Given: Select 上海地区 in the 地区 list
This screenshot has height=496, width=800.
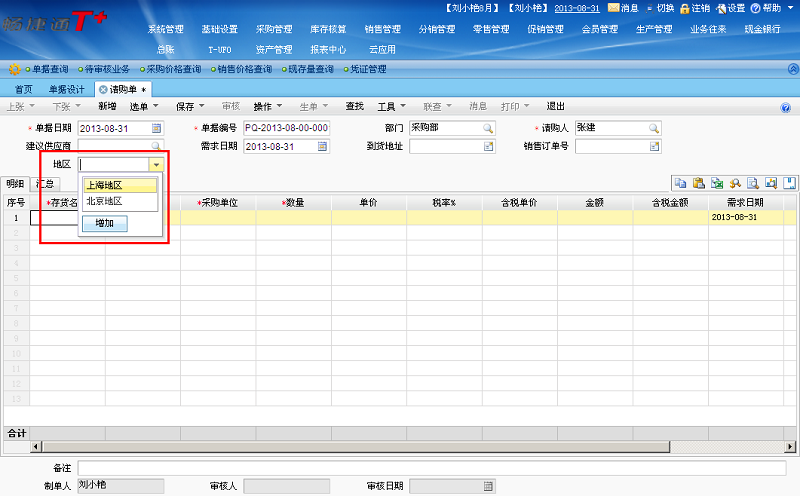Looking at the screenshot, I should (120, 185).
